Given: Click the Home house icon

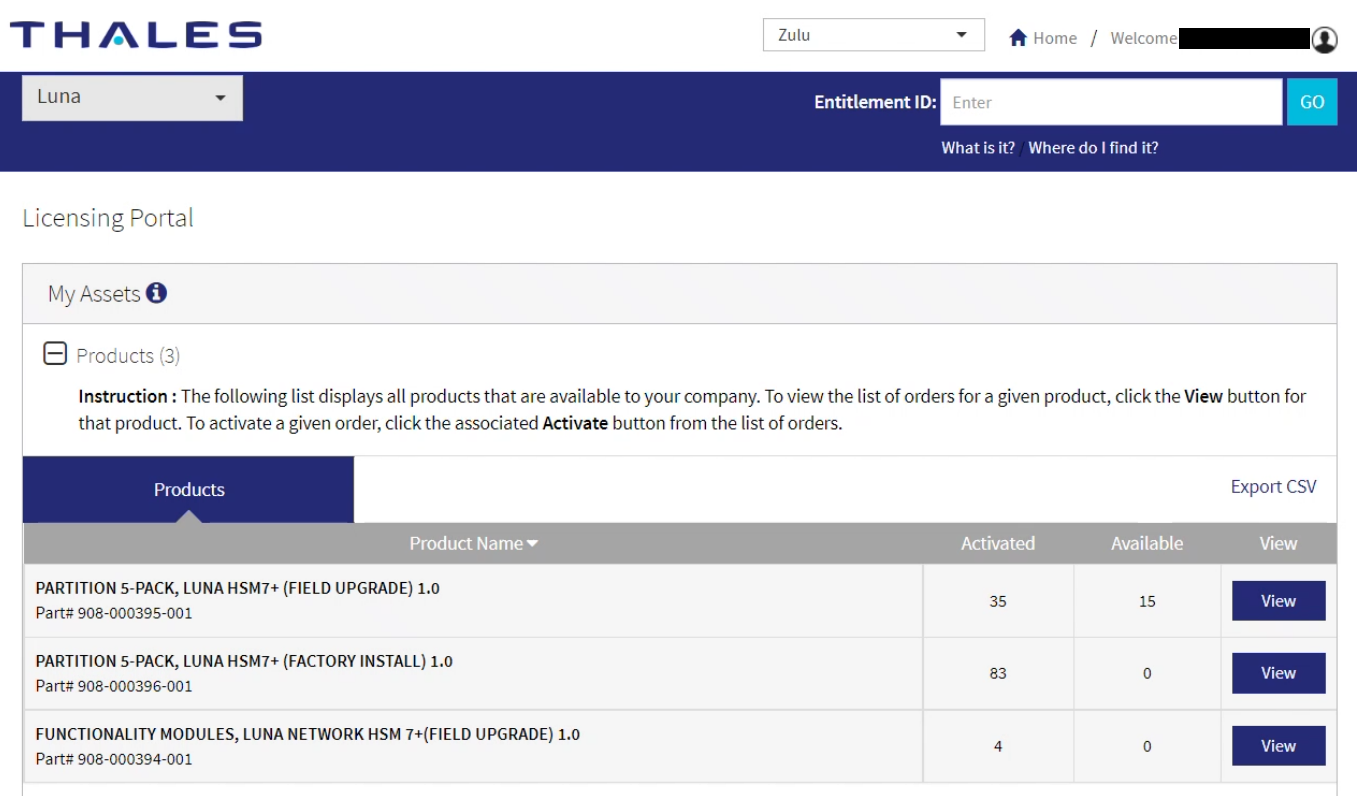Looking at the screenshot, I should click(x=1018, y=38).
